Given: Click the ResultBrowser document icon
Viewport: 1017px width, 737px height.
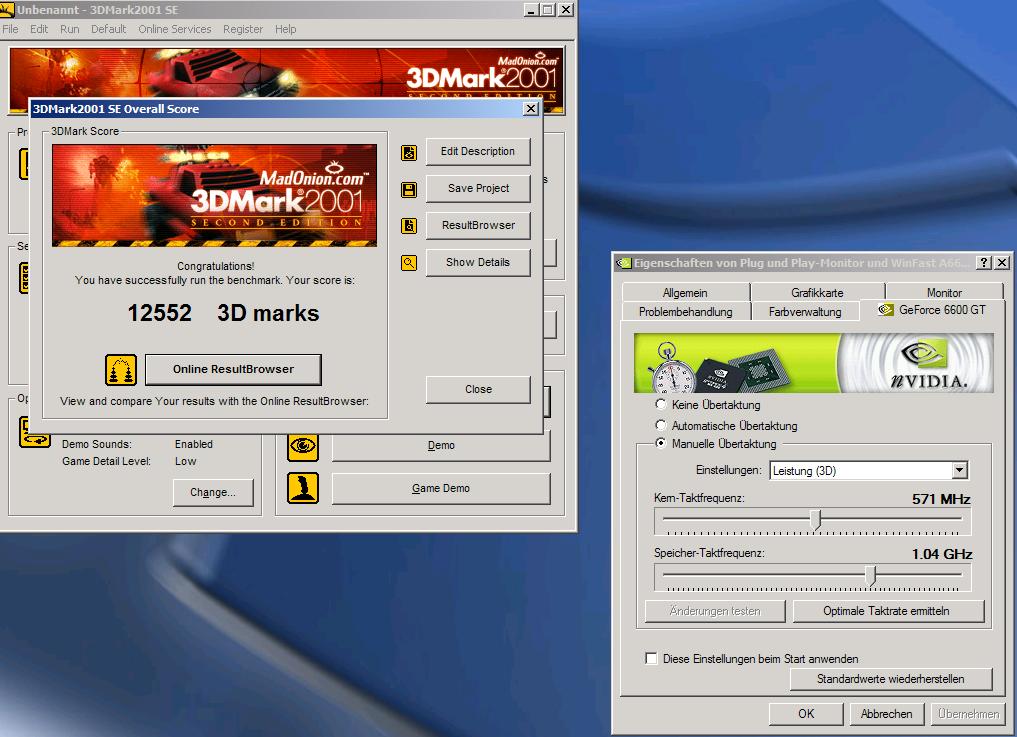Looking at the screenshot, I should (409, 226).
